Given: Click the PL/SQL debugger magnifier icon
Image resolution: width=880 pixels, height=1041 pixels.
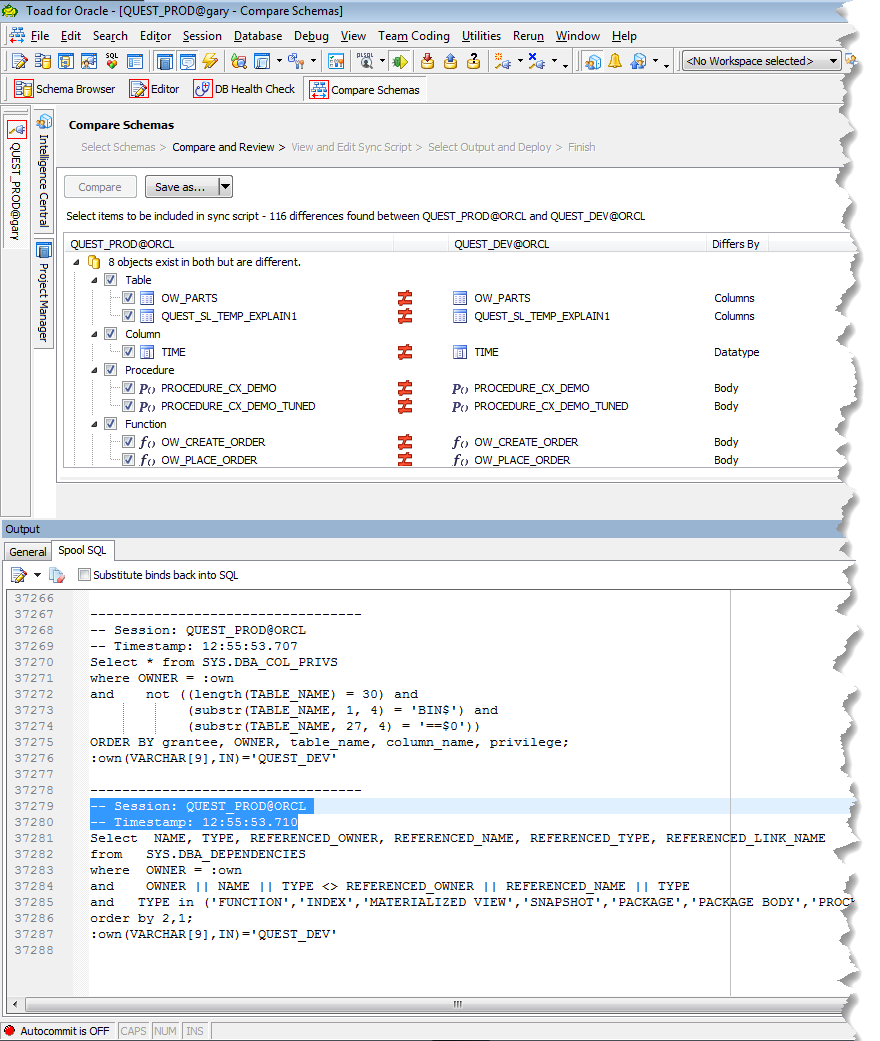Looking at the screenshot, I should click(x=365, y=62).
